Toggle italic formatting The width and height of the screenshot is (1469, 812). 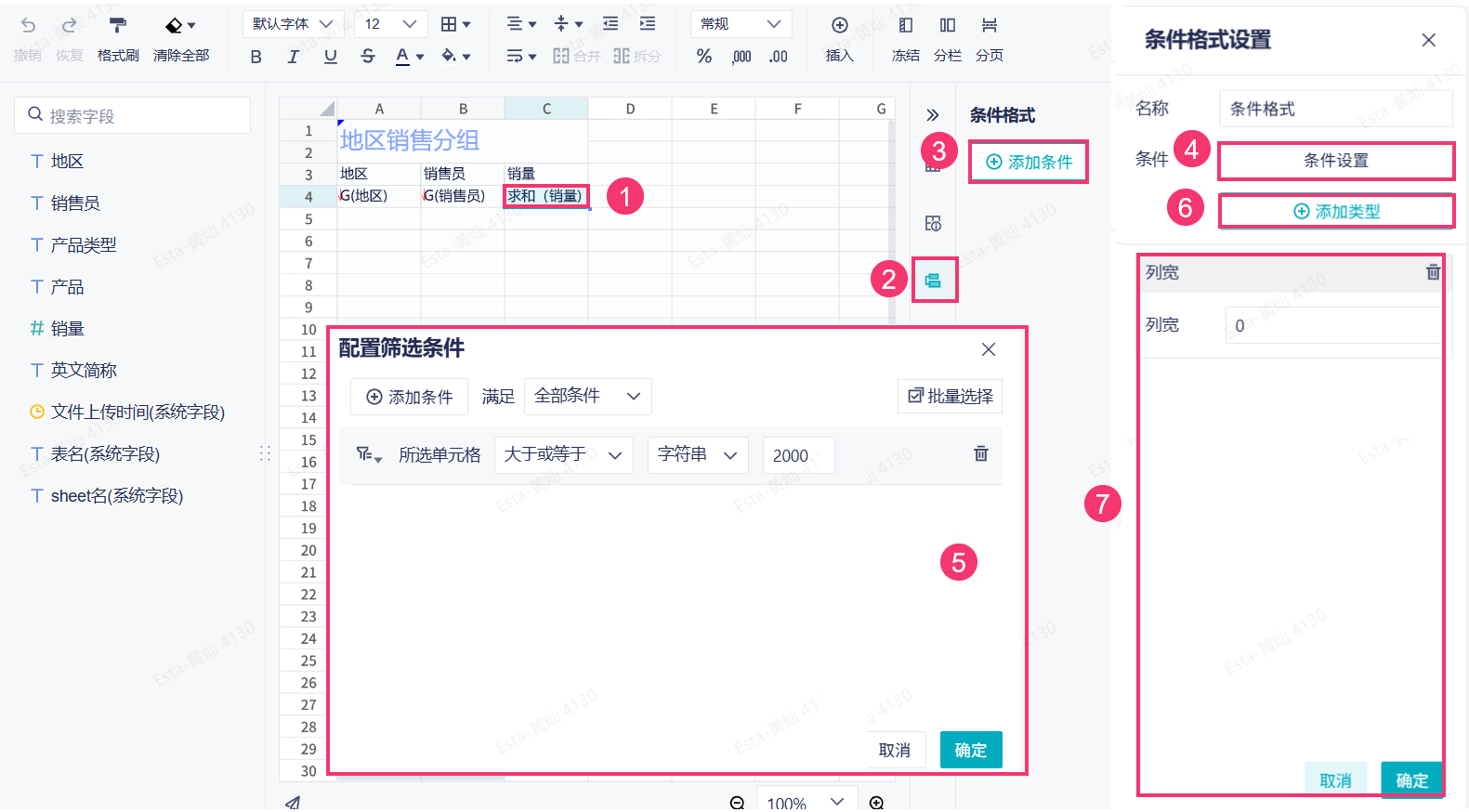coord(294,57)
